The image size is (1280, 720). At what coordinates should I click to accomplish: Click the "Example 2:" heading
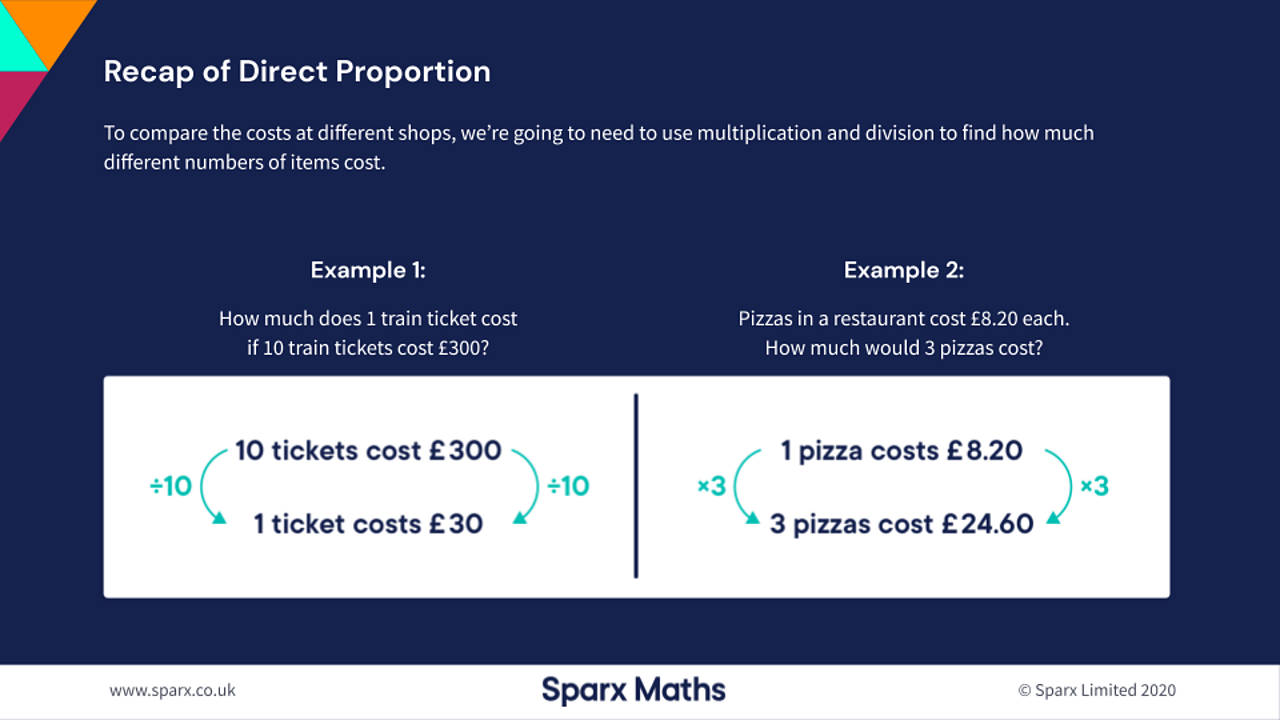tap(904, 270)
